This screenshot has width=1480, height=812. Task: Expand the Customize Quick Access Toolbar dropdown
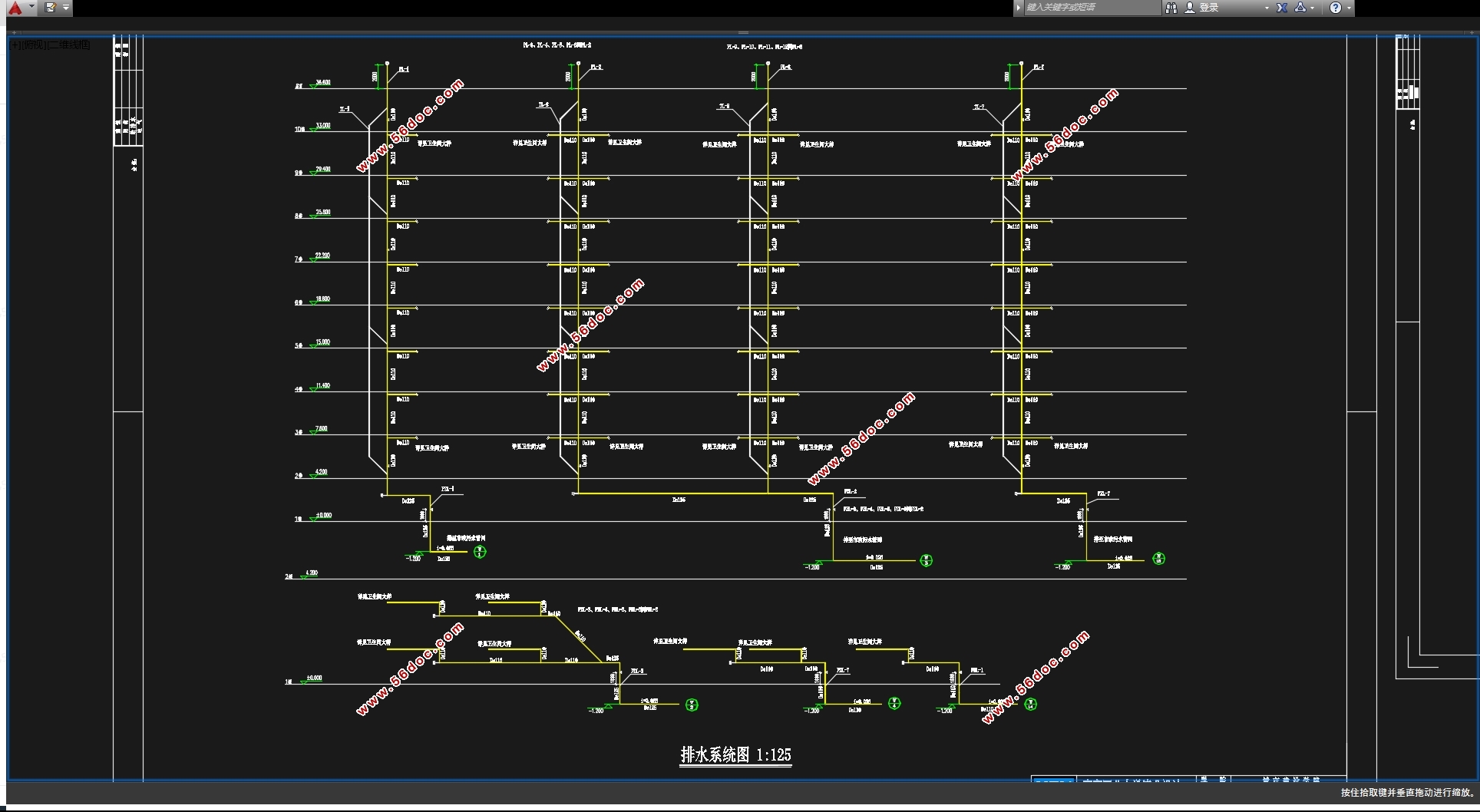66,8
